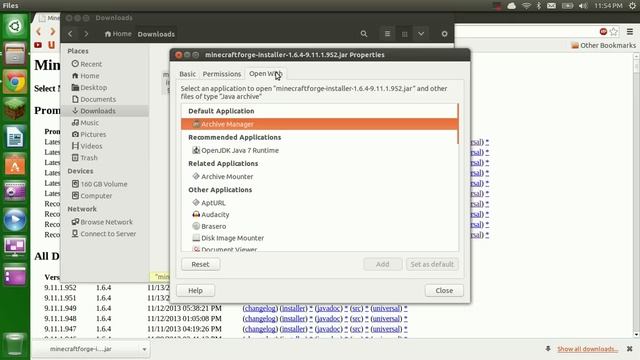Open volume indicator in top panel
The image size is (640, 360).
click(x=583, y=6)
